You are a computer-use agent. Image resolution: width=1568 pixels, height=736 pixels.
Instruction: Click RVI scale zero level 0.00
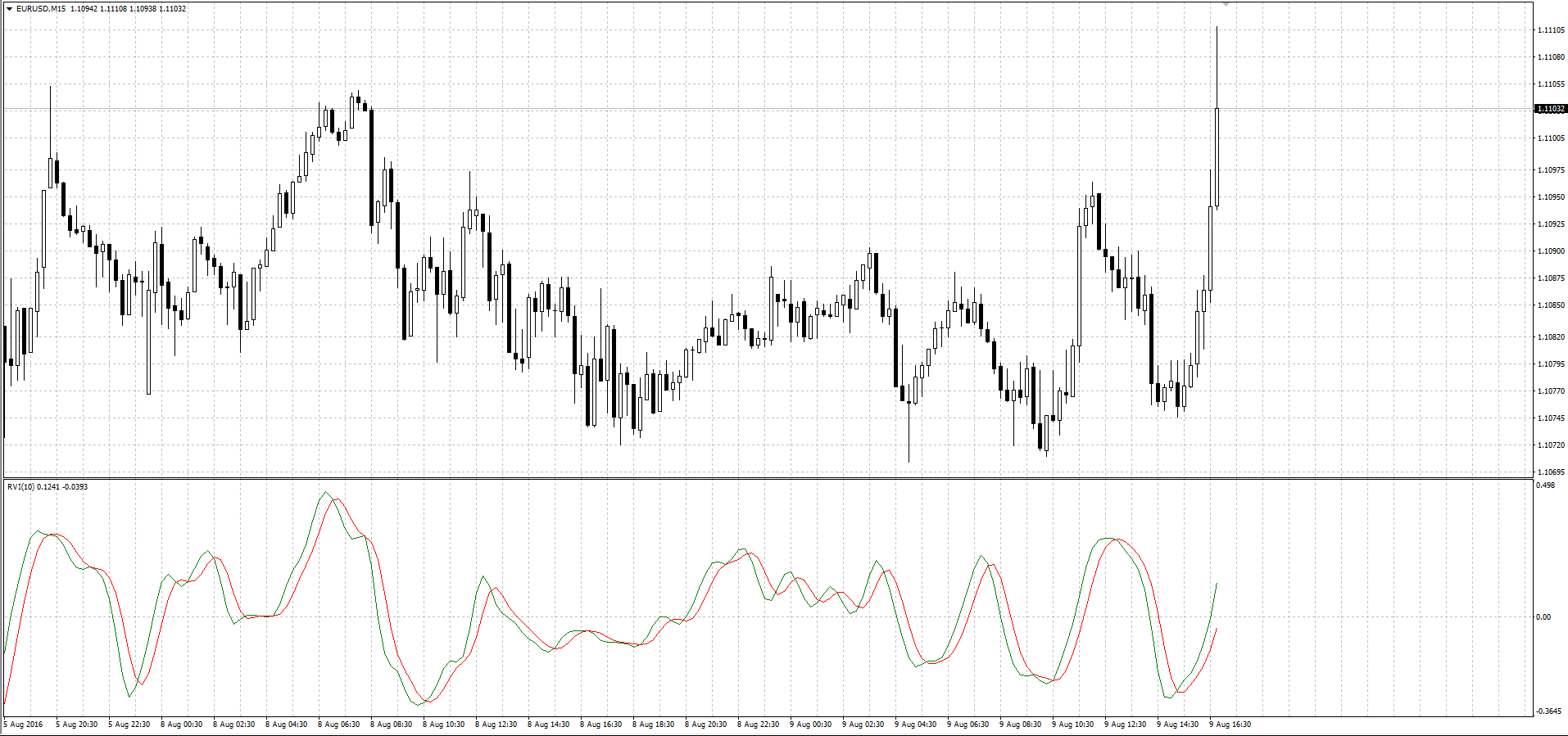1543,617
